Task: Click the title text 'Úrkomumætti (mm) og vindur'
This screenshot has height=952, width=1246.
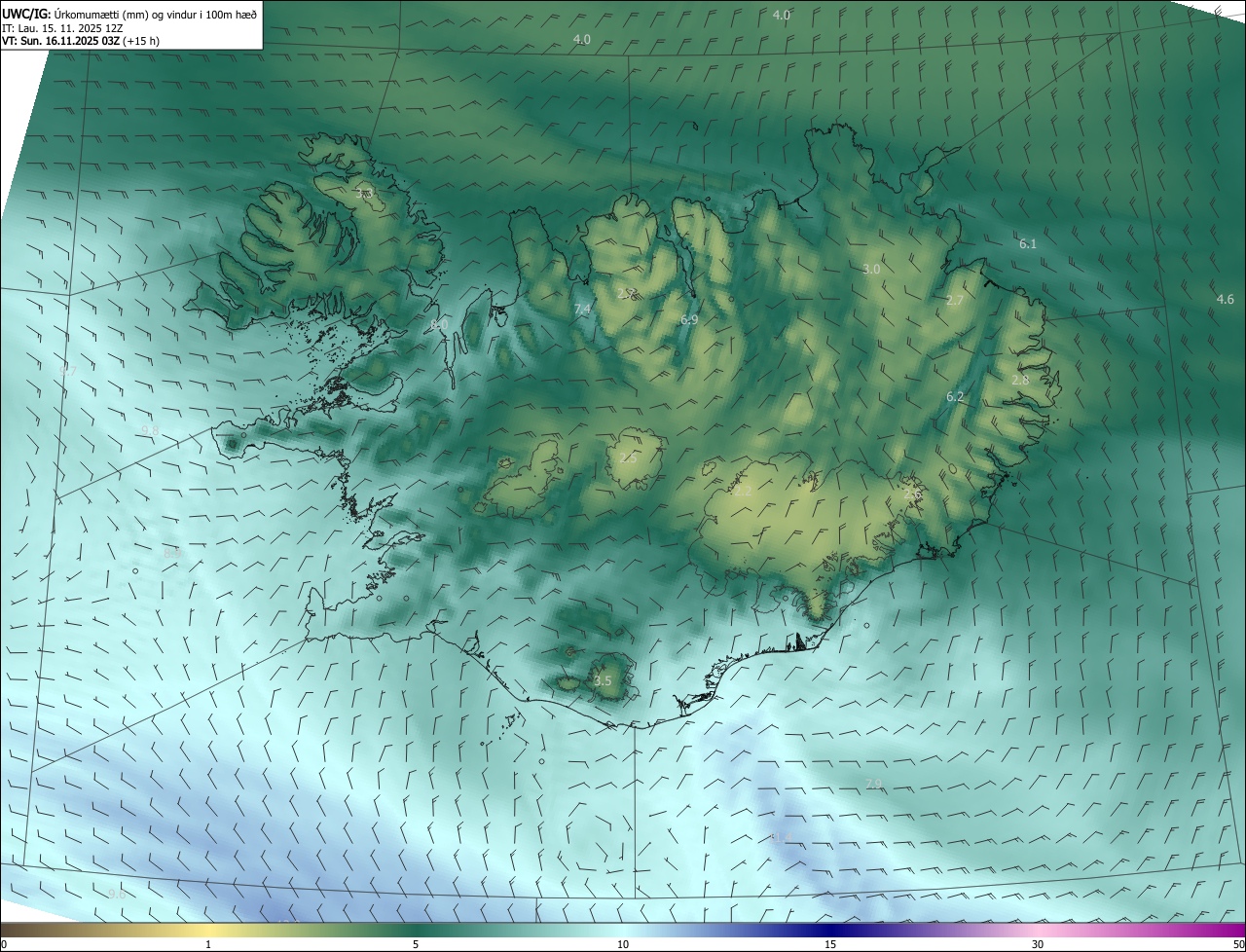Action: pos(128,14)
